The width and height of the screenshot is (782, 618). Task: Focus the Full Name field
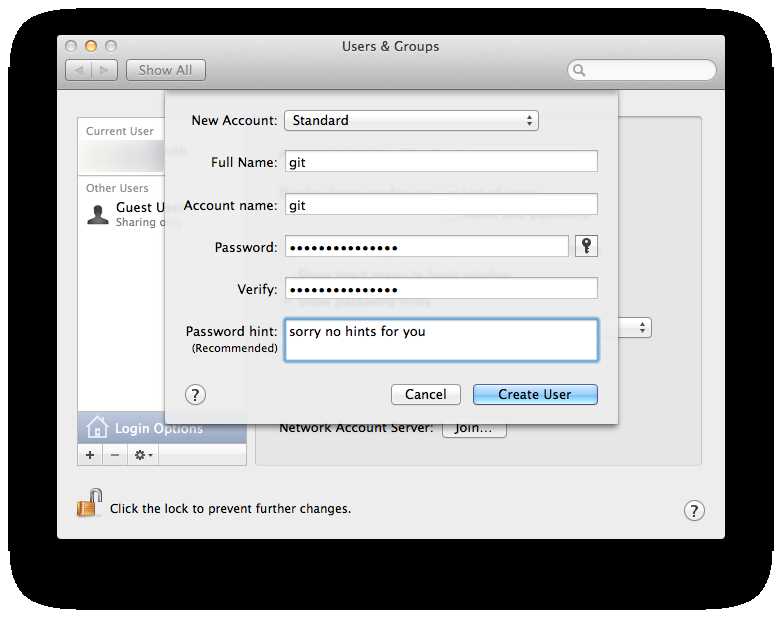coord(441,162)
